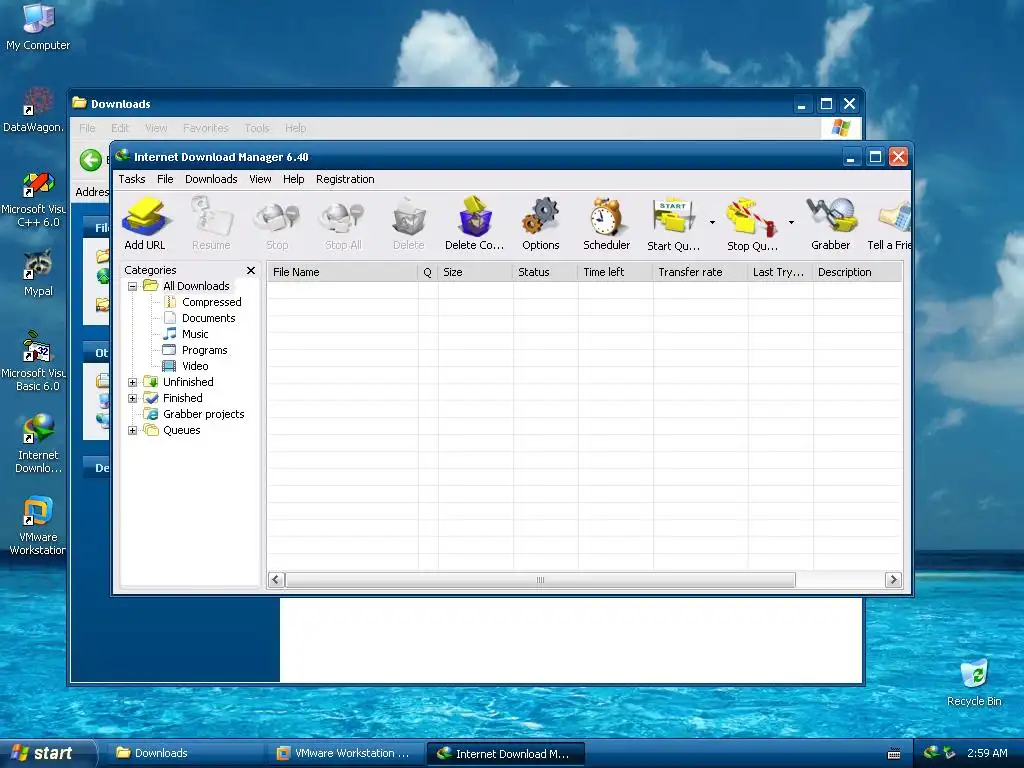This screenshot has width=1024, height=768.
Task: Open the Start menu
Action: pos(48,753)
